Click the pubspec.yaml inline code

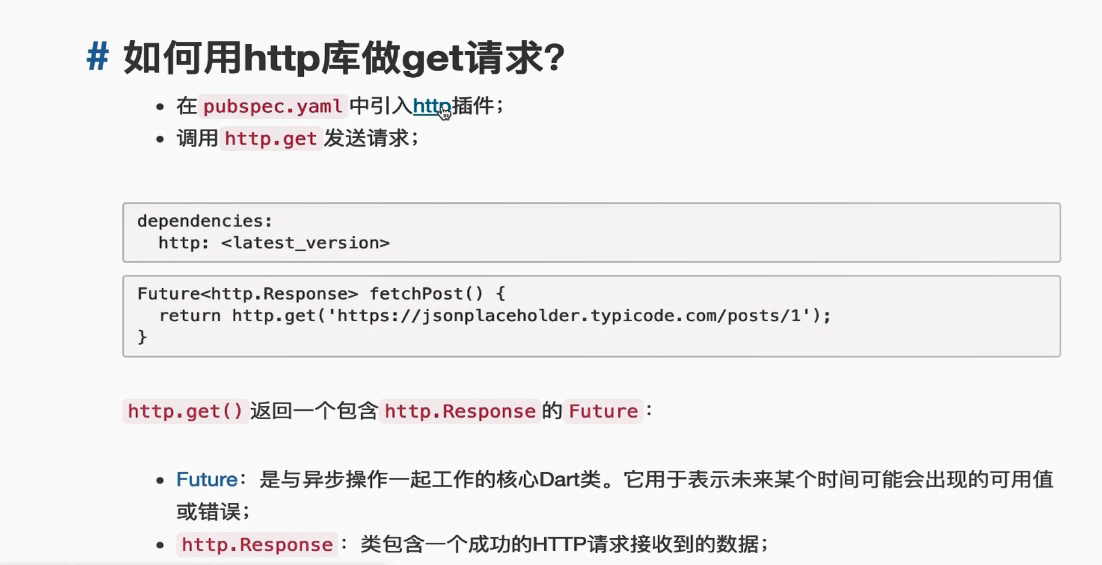[x=273, y=106]
